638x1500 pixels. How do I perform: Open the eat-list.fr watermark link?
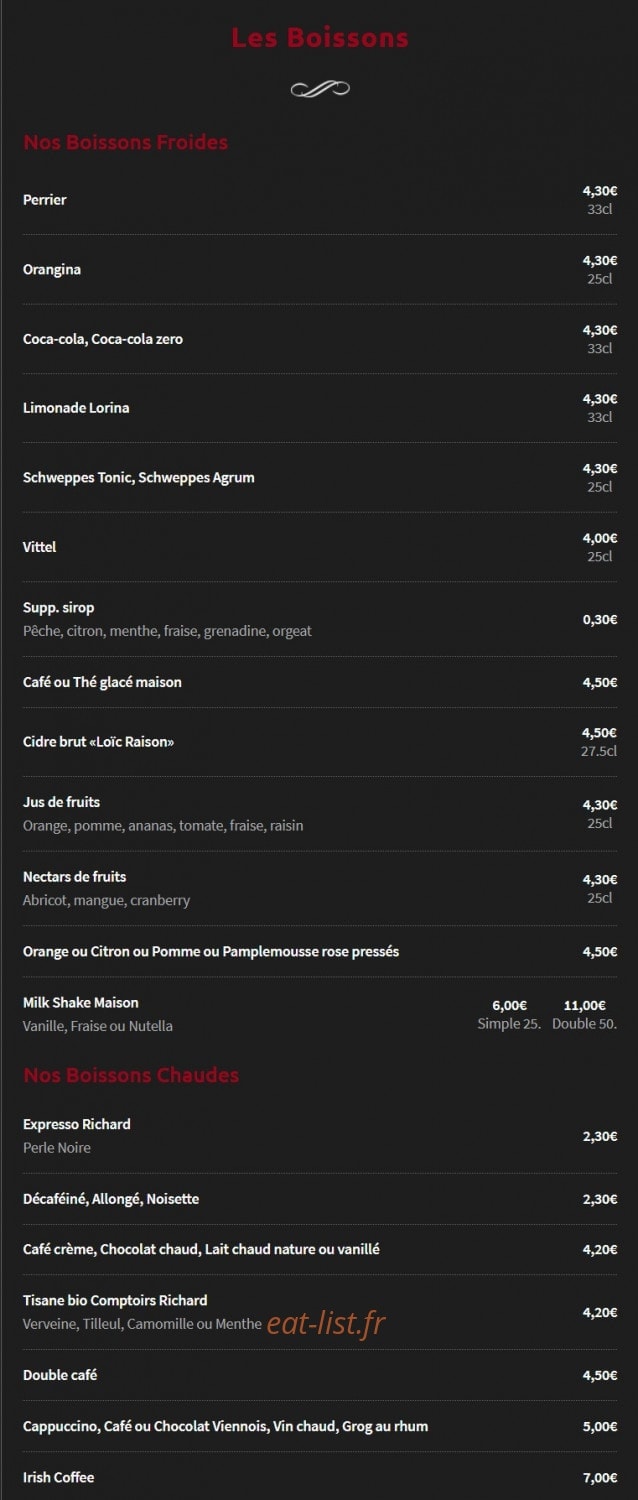326,1323
